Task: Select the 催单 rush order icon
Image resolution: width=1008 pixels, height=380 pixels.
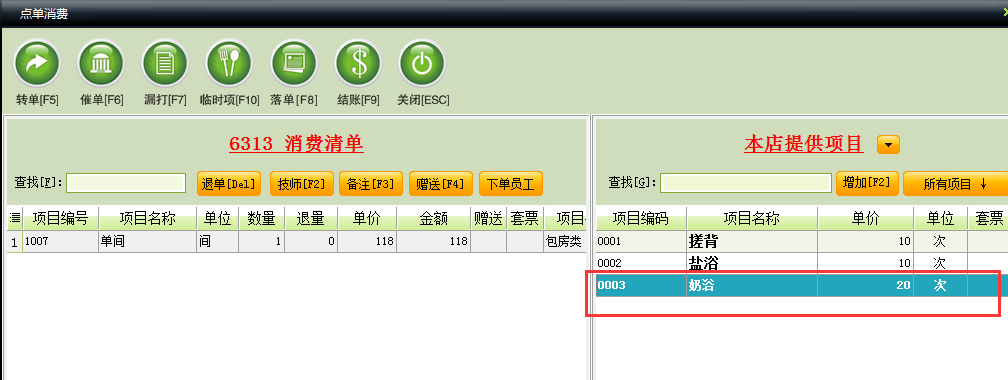Action: pyautogui.click(x=101, y=64)
